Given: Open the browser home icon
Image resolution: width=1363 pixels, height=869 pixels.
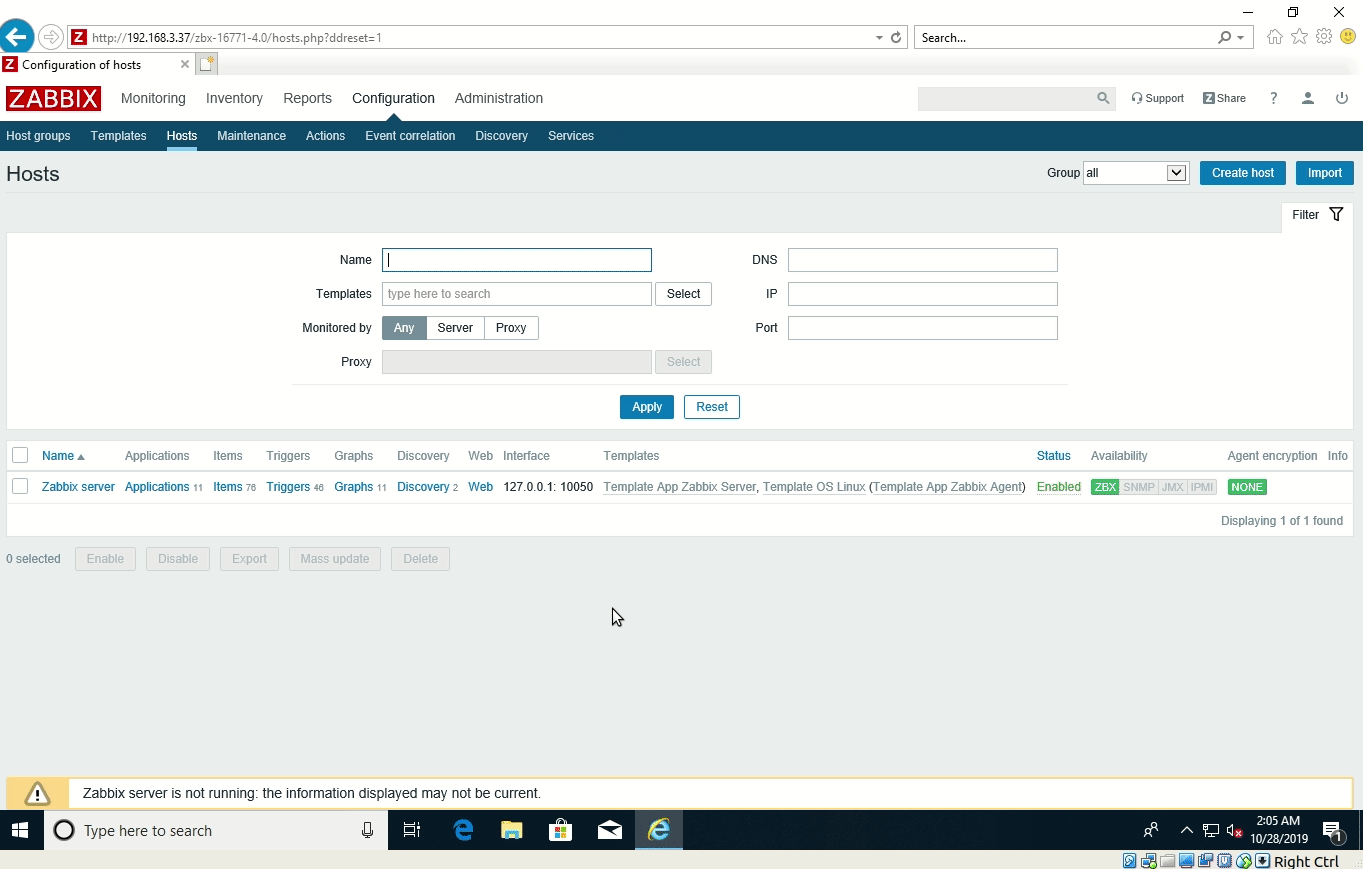Looking at the screenshot, I should click(x=1275, y=37).
